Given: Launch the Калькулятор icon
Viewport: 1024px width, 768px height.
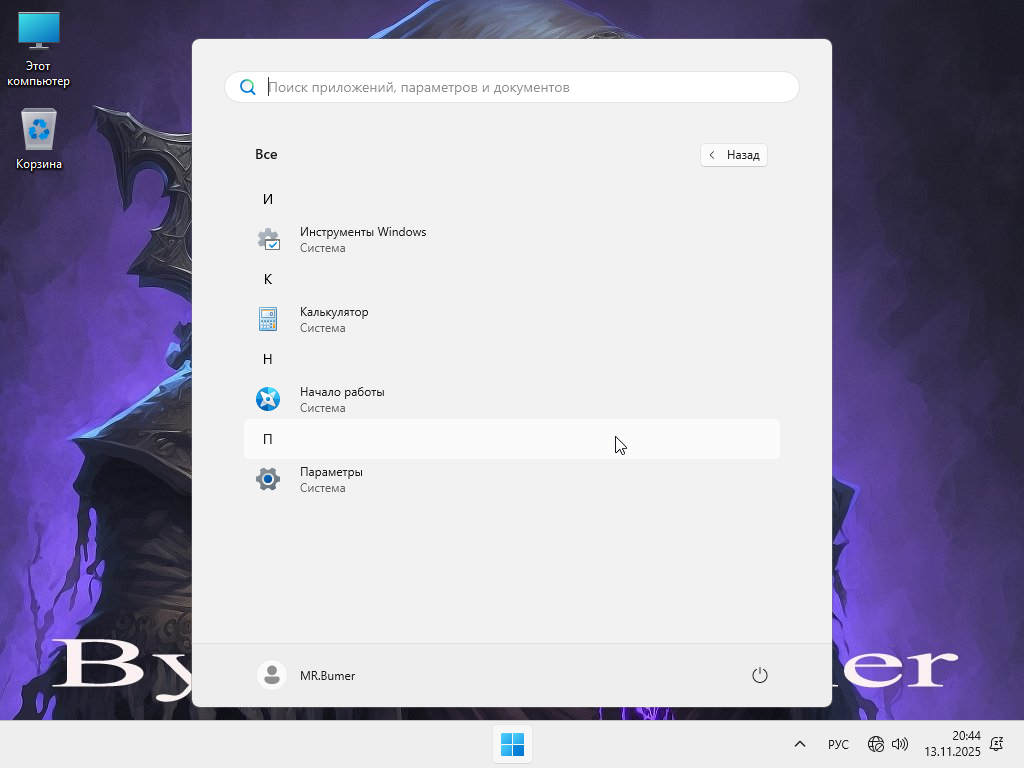Looking at the screenshot, I should (268, 320).
